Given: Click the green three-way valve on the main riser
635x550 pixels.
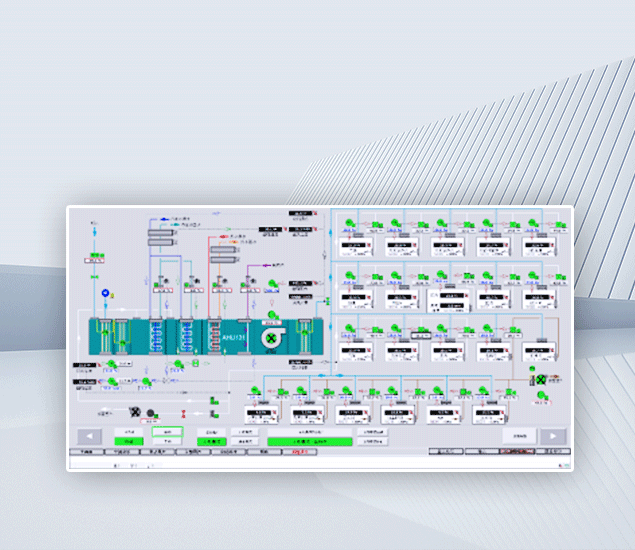Looking at the screenshot, I should (328, 301).
